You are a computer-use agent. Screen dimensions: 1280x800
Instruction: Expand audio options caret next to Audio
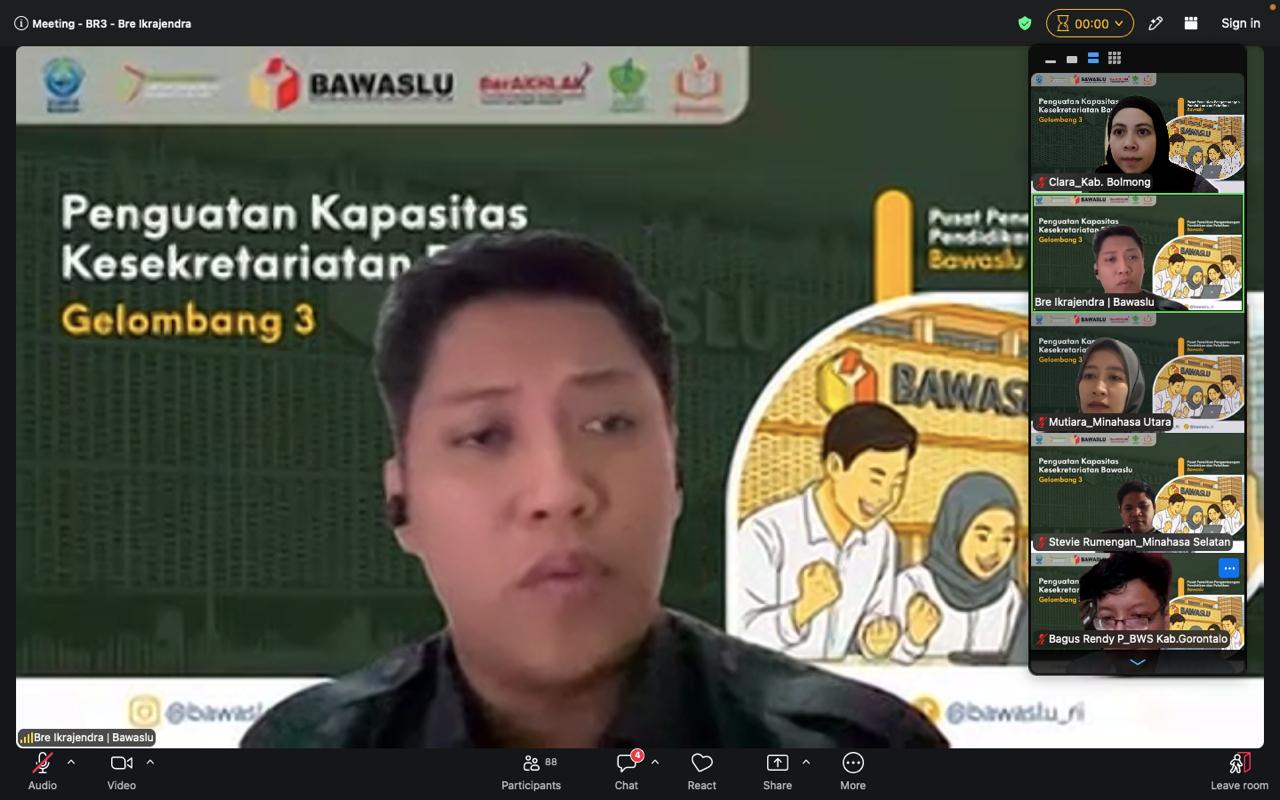tap(71, 762)
